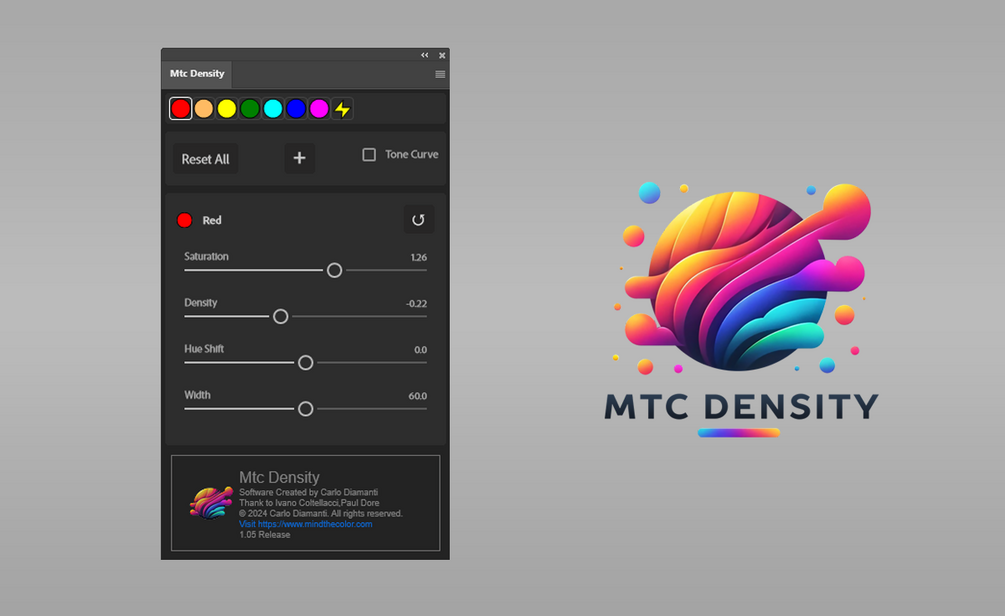Click the Density value -0.22

(417, 304)
